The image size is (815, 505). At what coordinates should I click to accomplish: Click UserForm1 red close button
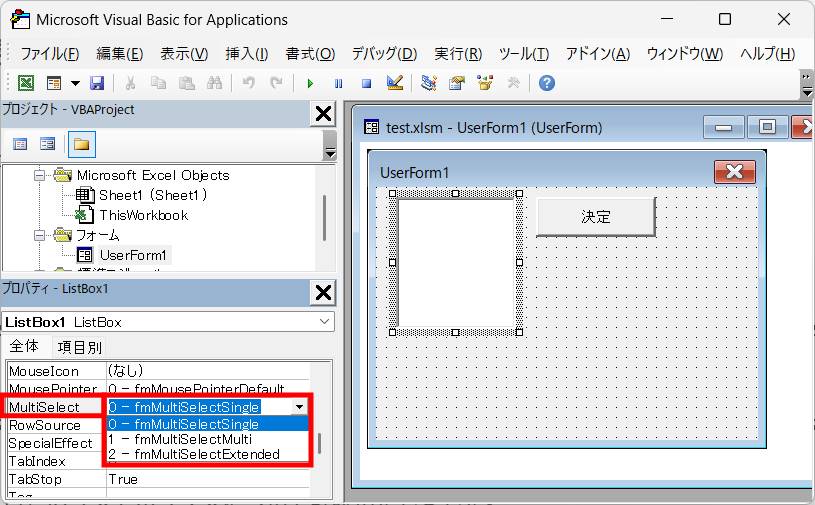734,172
